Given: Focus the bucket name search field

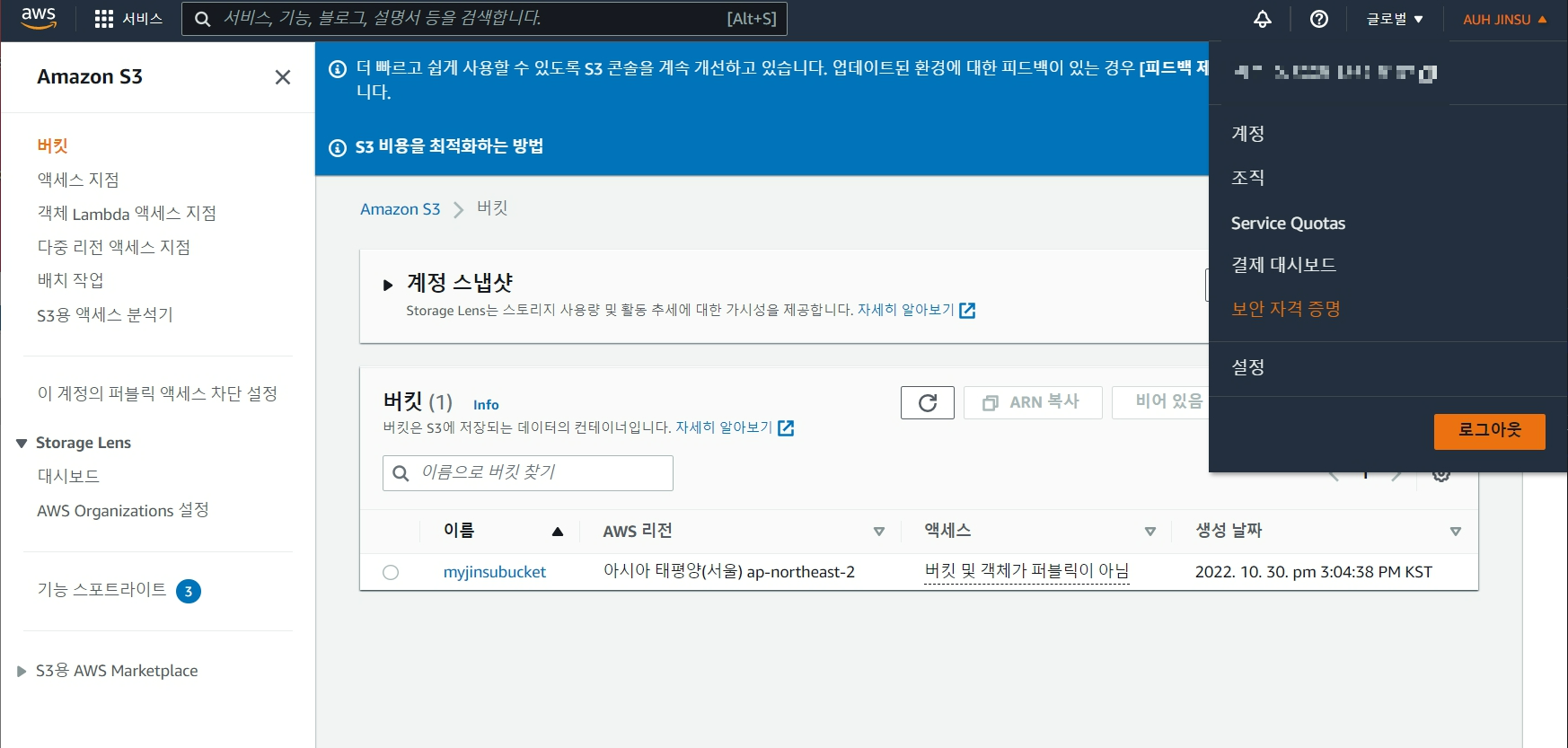Looking at the screenshot, I should point(528,473).
